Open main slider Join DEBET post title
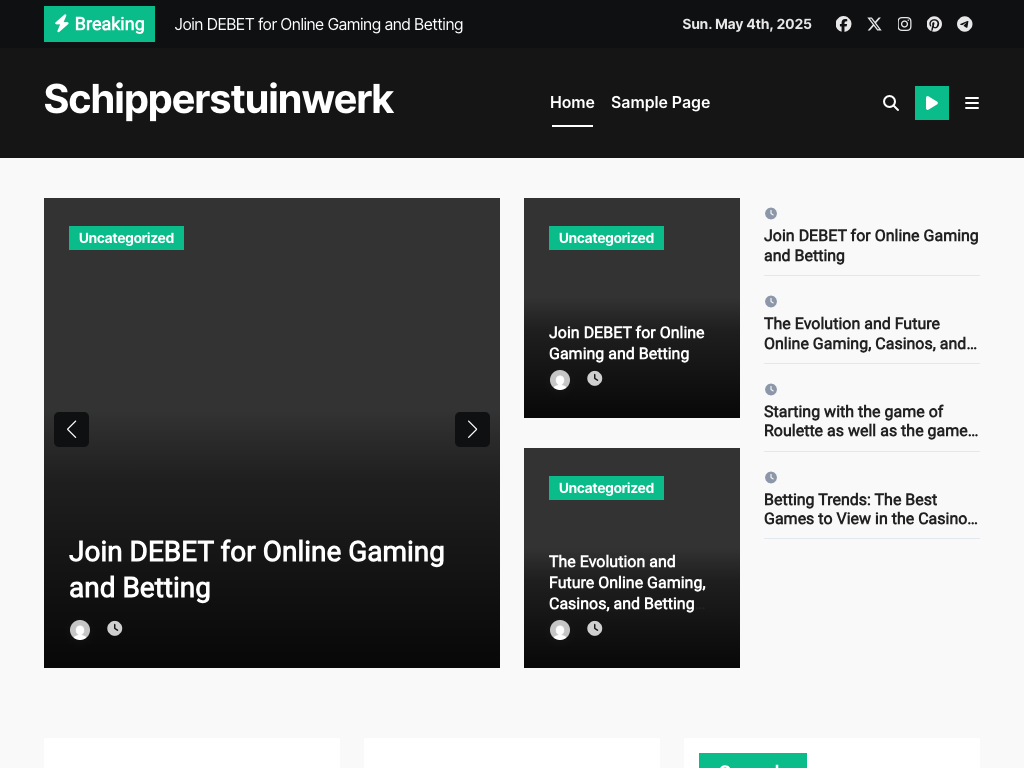Screen dimensions: 1024x768 tap(257, 569)
